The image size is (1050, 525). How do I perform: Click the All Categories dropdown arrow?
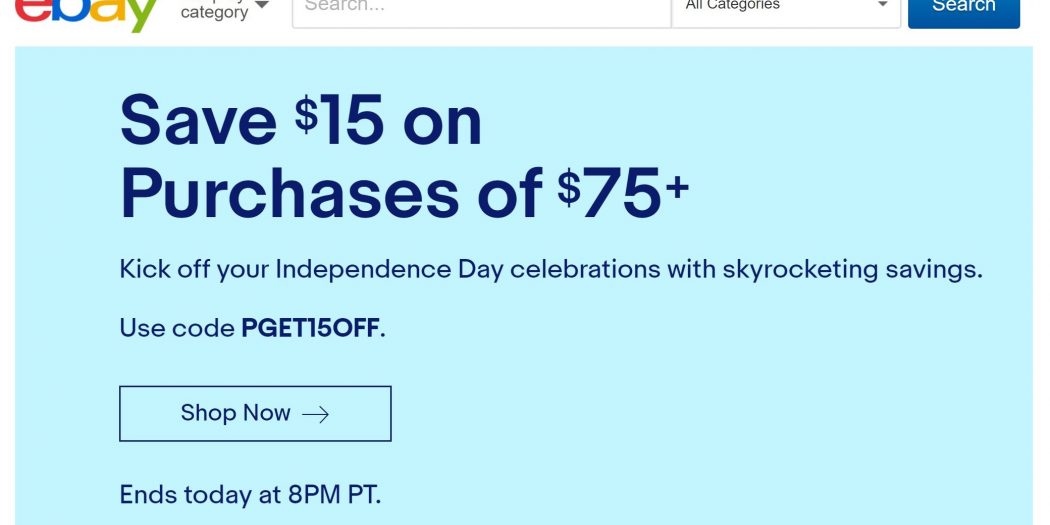(x=882, y=6)
